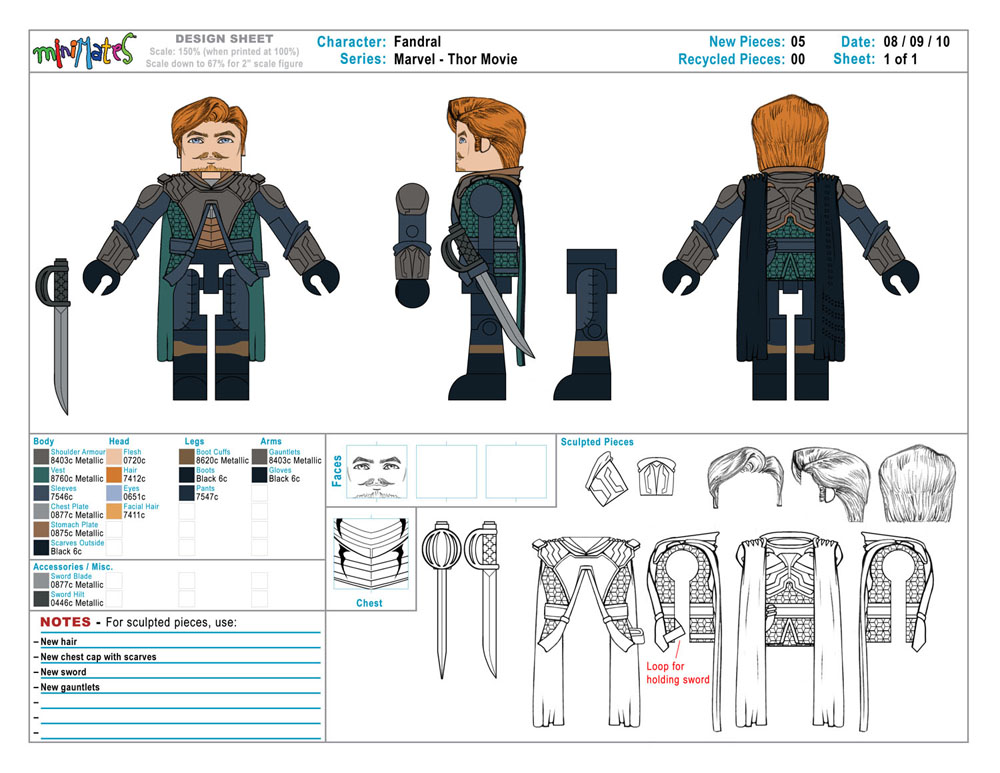Click the 'Sculpted Pieces' heading
Screen dimensions: 1000x773
pyautogui.click(x=597, y=441)
